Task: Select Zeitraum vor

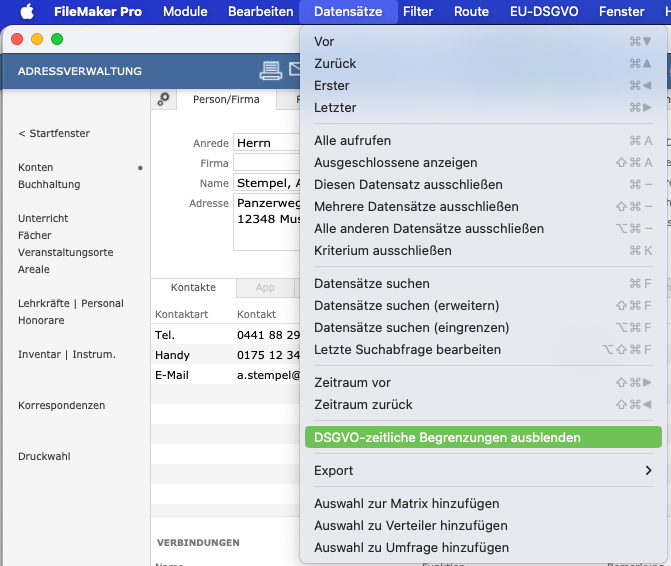Action: 483,382
